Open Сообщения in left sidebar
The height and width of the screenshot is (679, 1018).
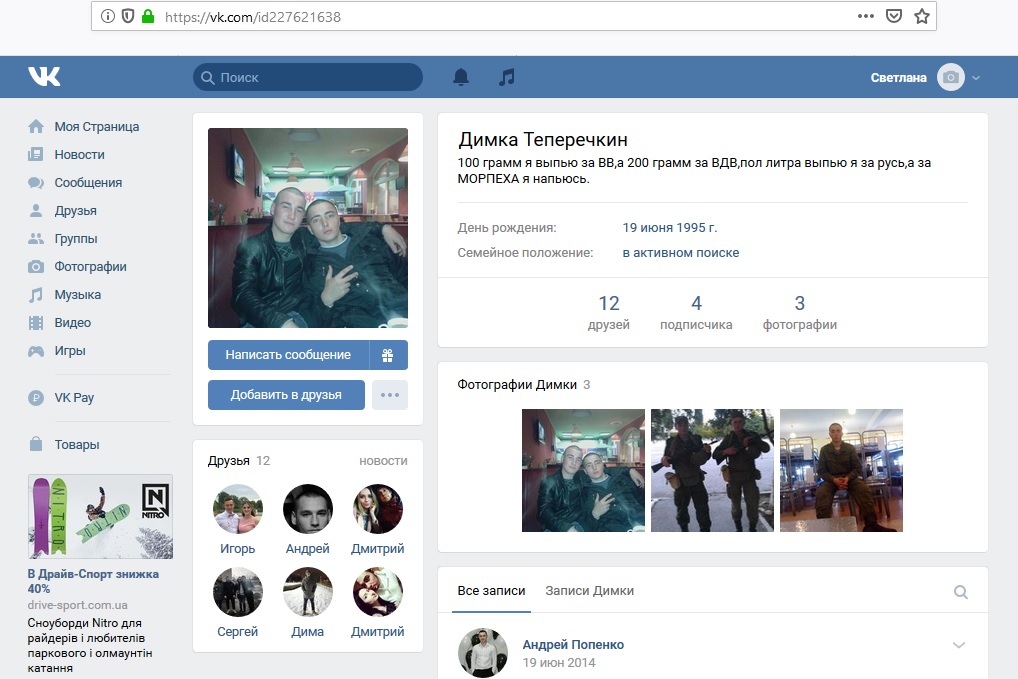point(88,183)
